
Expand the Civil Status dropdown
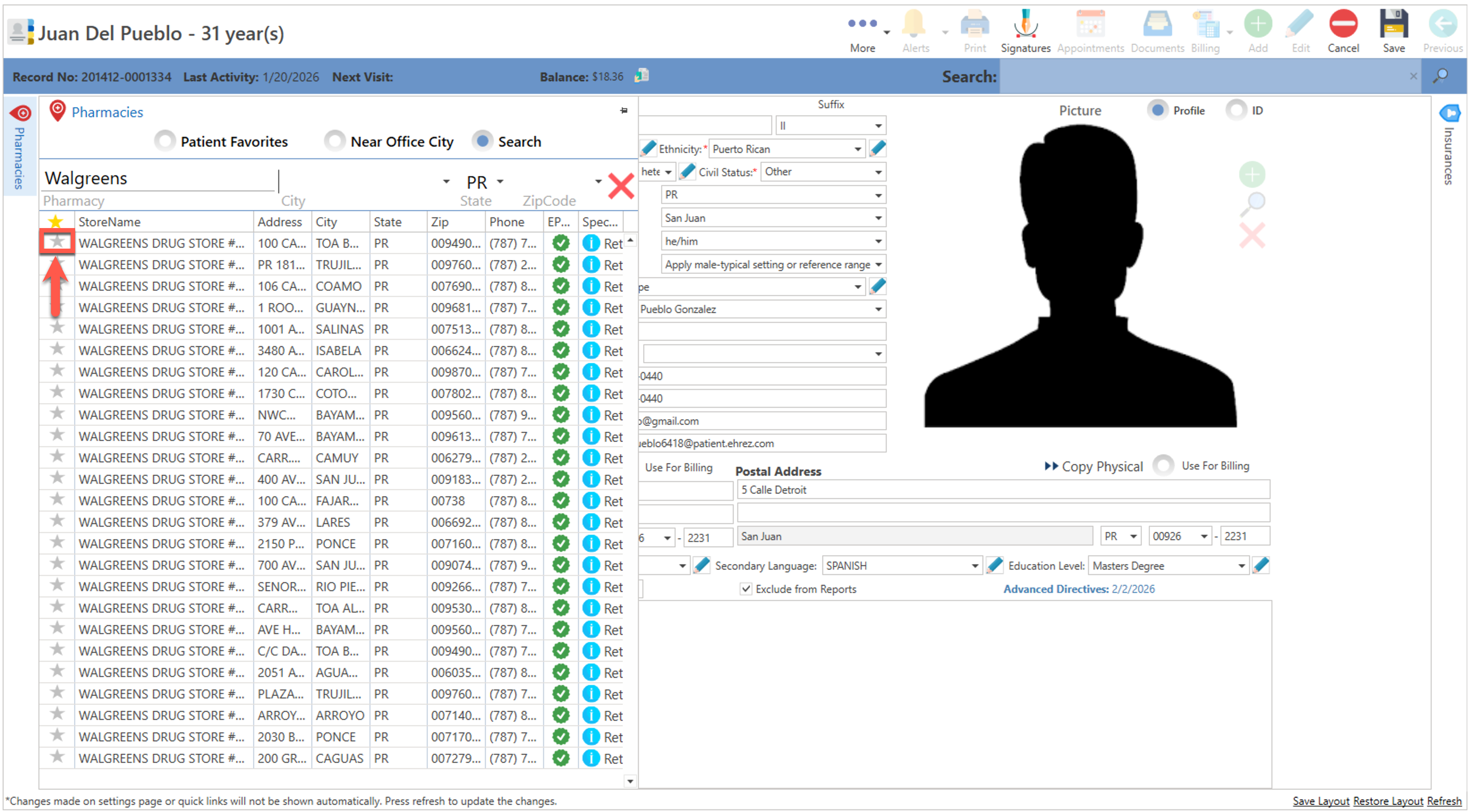878,172
